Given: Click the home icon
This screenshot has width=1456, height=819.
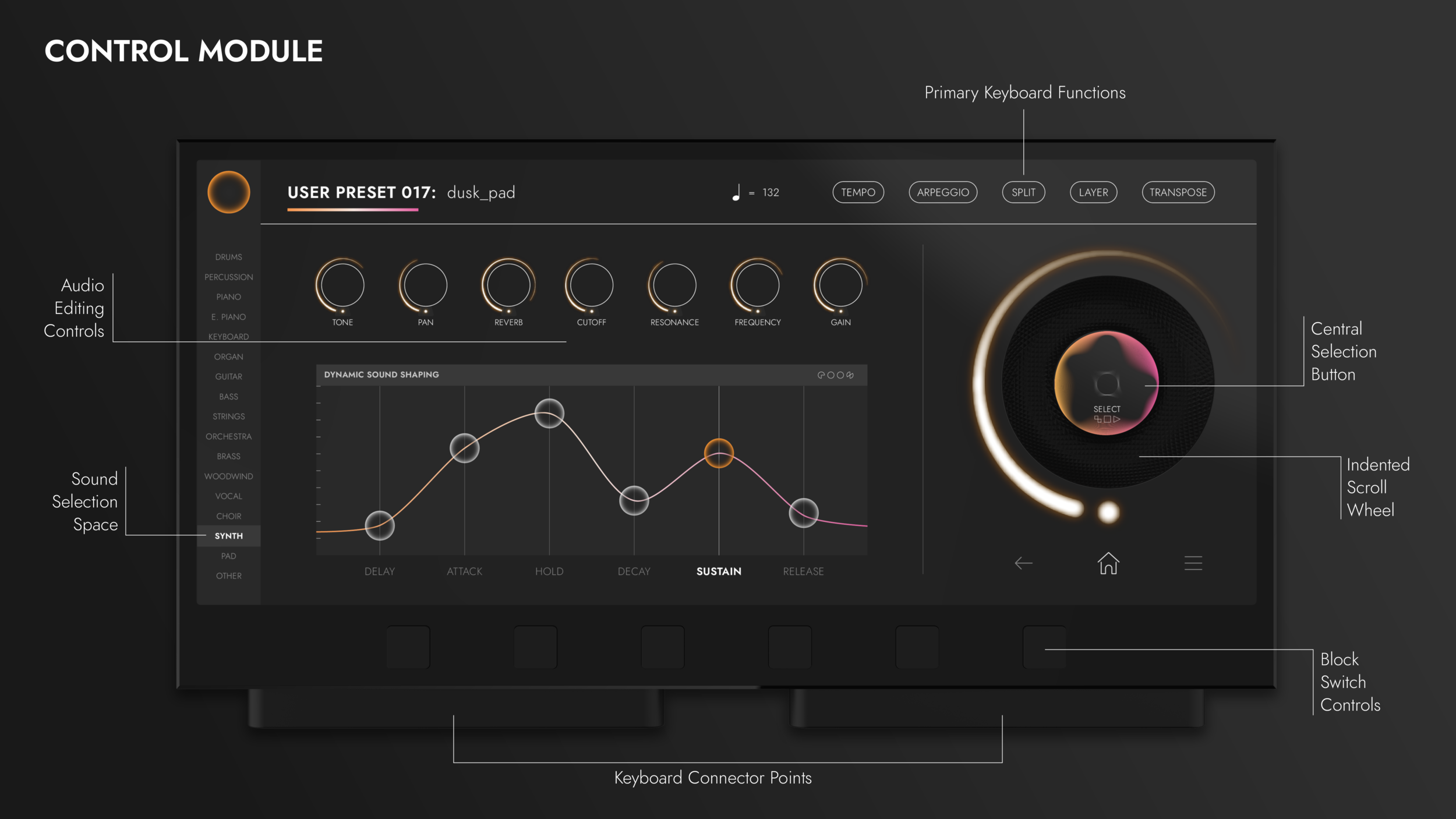Looking at the screenshot, I should (x=1108, y=563).
